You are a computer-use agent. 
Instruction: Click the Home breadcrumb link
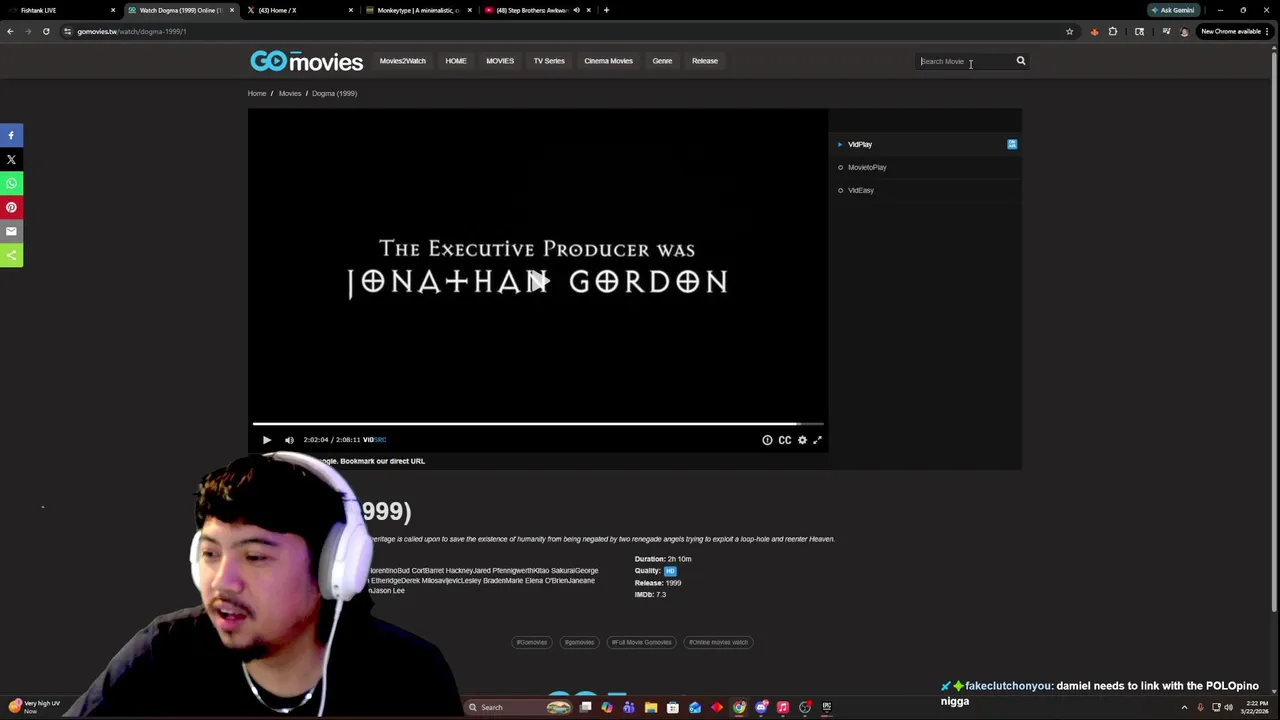257,93
